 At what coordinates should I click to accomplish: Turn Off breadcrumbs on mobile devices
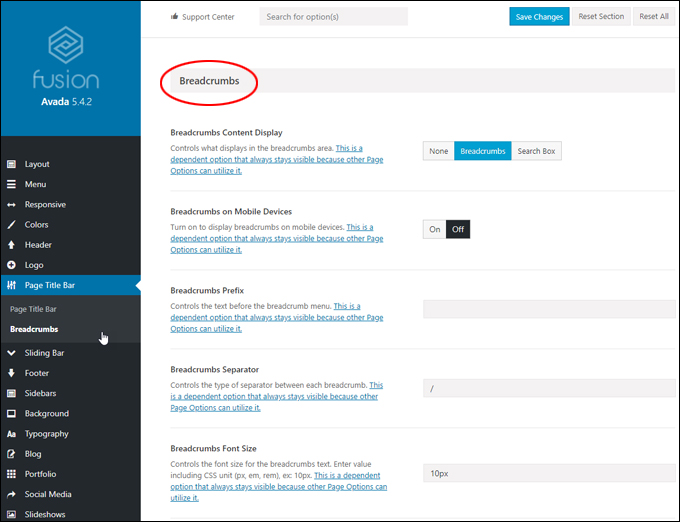(458, 229)
